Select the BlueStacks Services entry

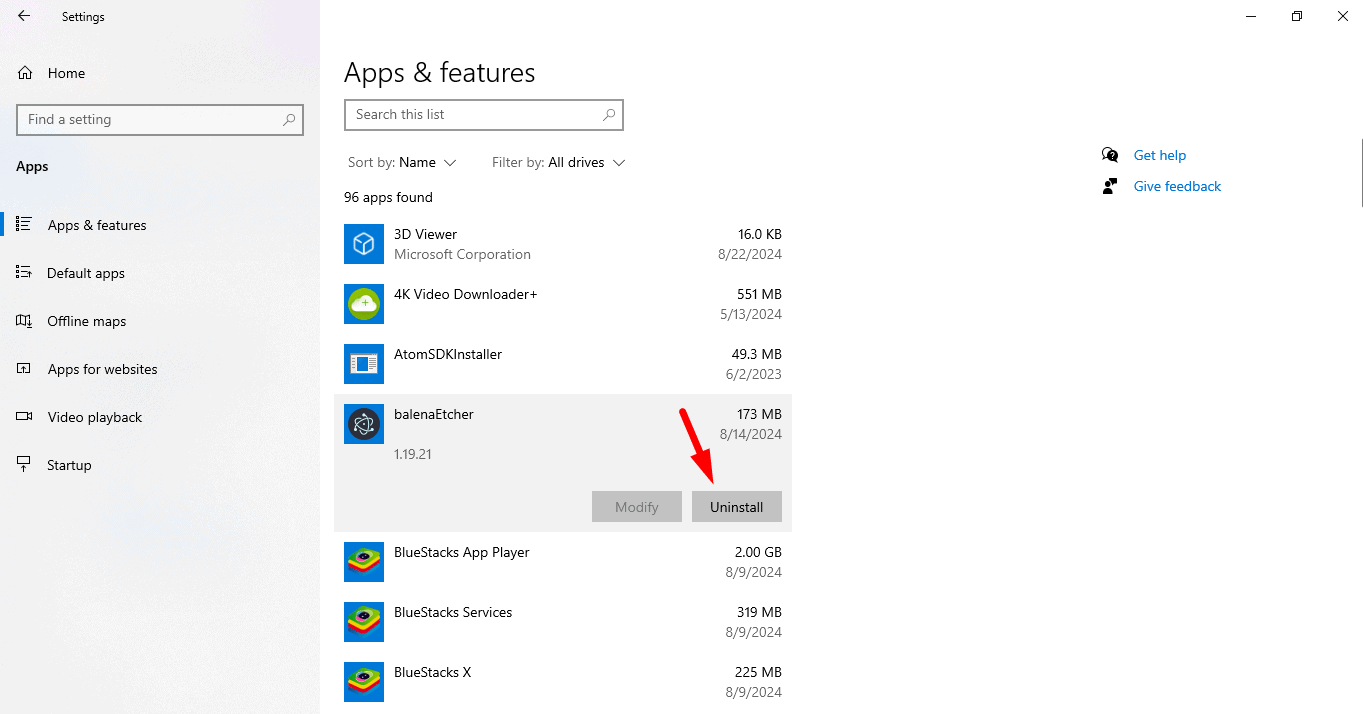pos(563,622)
